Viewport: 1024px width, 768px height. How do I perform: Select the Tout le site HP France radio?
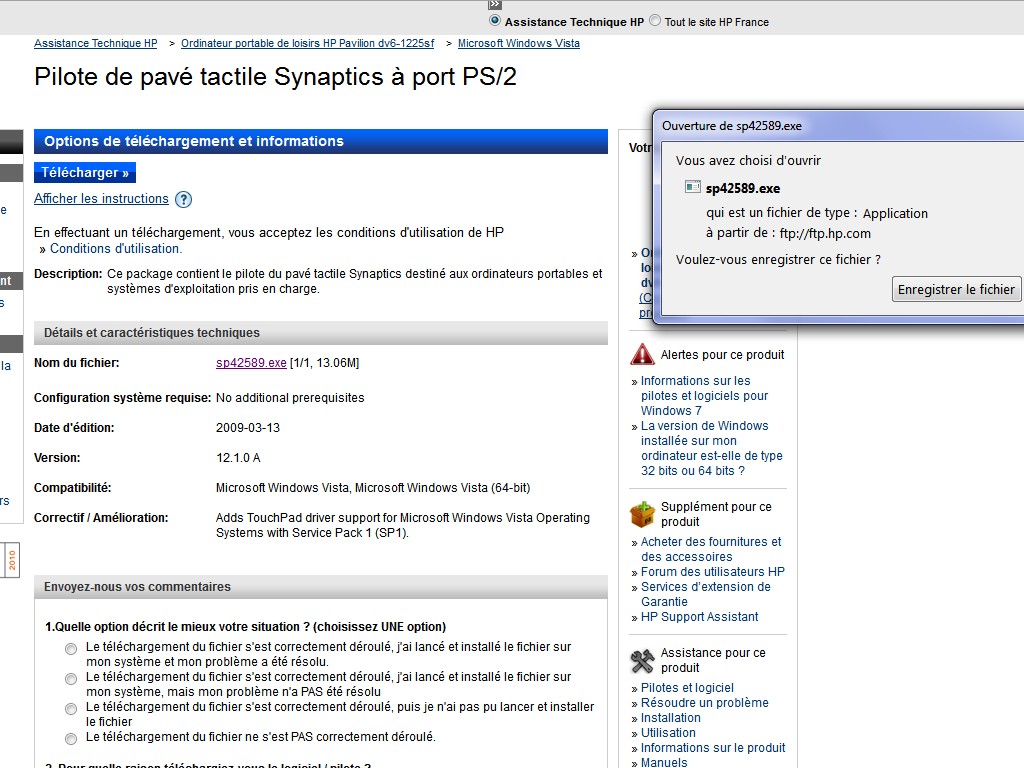pos(655,21)
